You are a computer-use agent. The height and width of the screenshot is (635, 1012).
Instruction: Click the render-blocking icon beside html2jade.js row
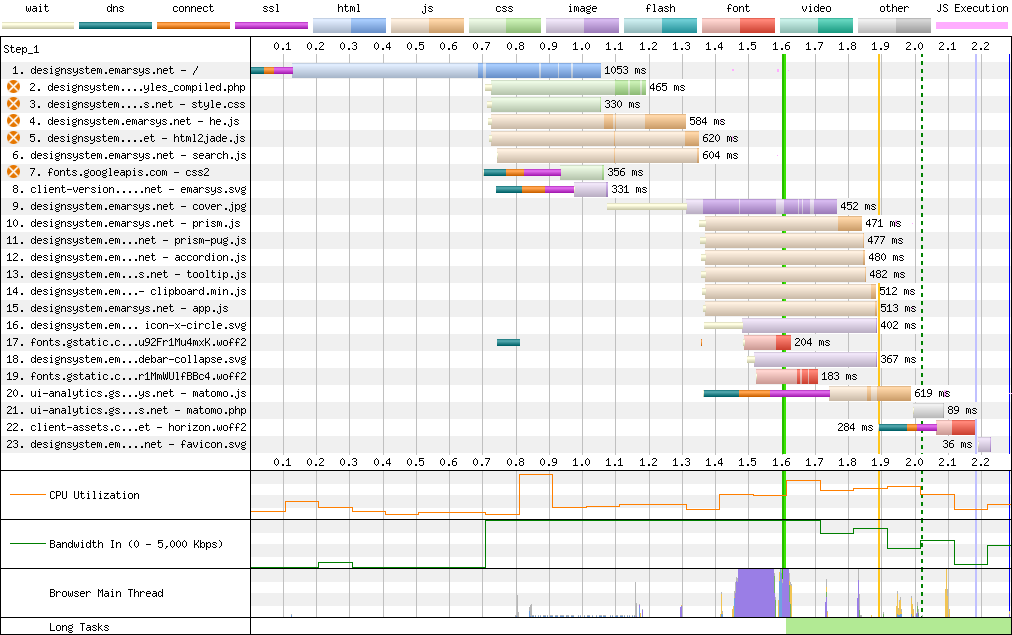pyautogui.click(x=14, y=137)
